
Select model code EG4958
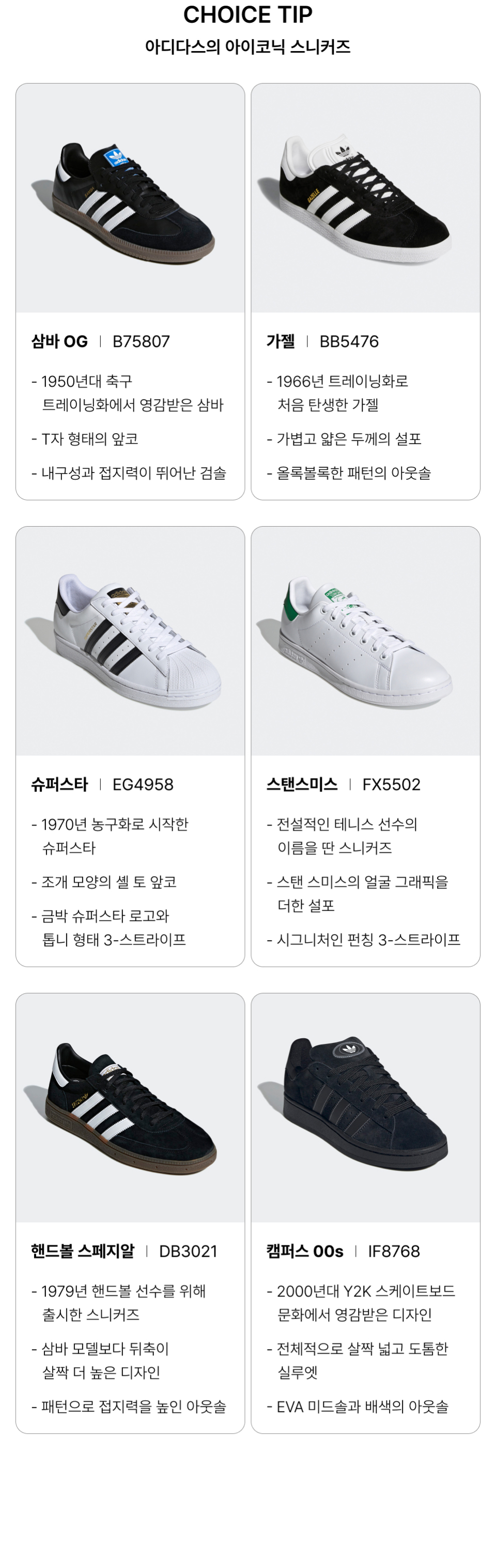[143, 784]
